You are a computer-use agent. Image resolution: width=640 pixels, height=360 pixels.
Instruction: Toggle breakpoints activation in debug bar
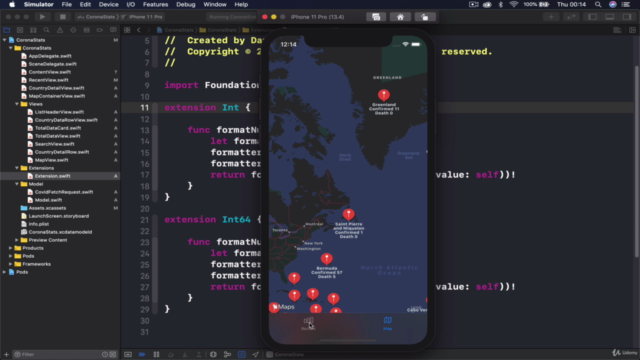pyautogui.click(x=142, y=354)
